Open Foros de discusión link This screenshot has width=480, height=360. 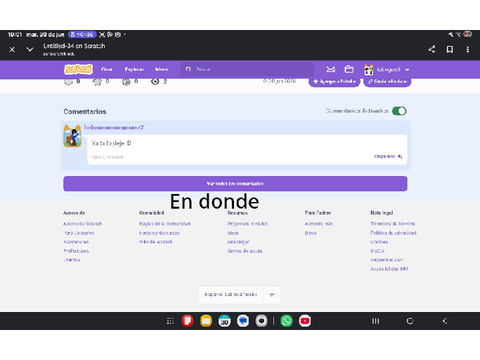tap(159, 233)
